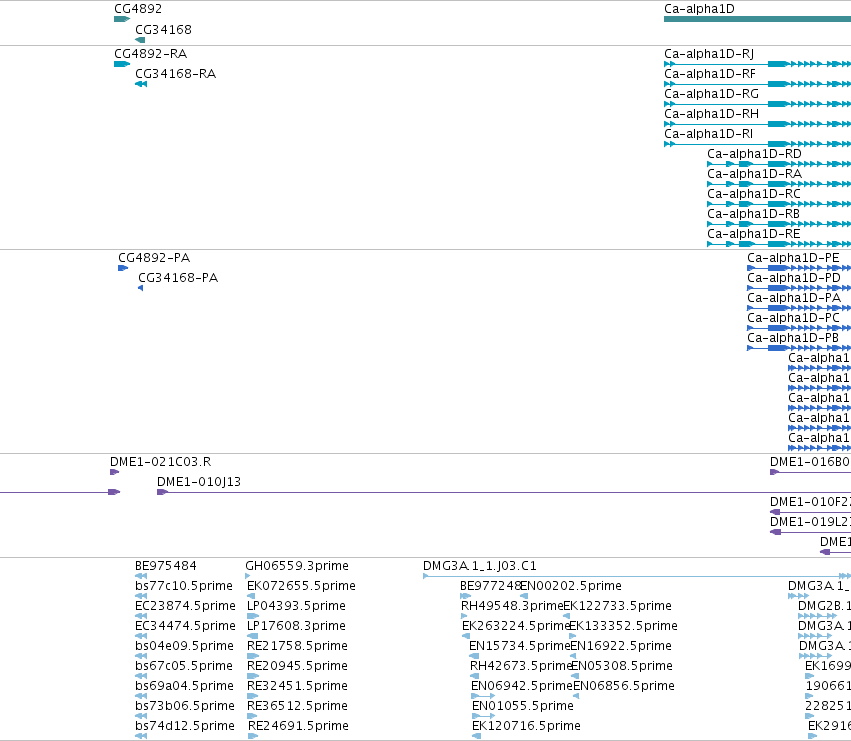
Task: Click feature DMG3A.1_1.J03.C1
Action: [480, 566]
